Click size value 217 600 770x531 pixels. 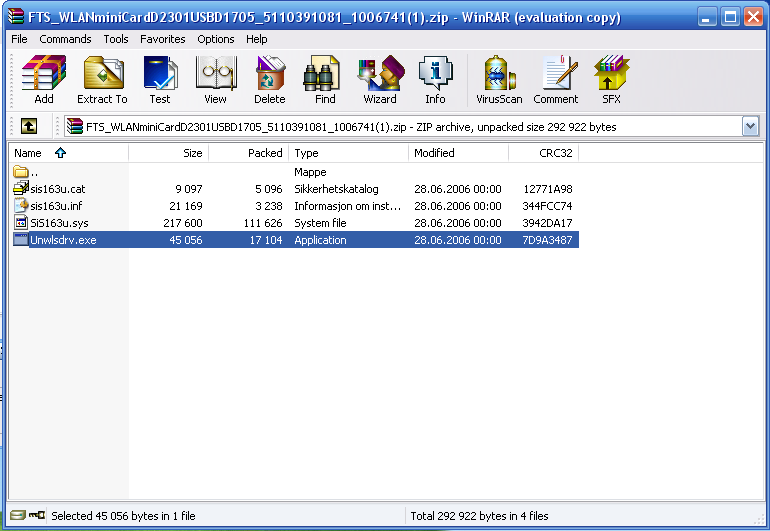(183, 223)
